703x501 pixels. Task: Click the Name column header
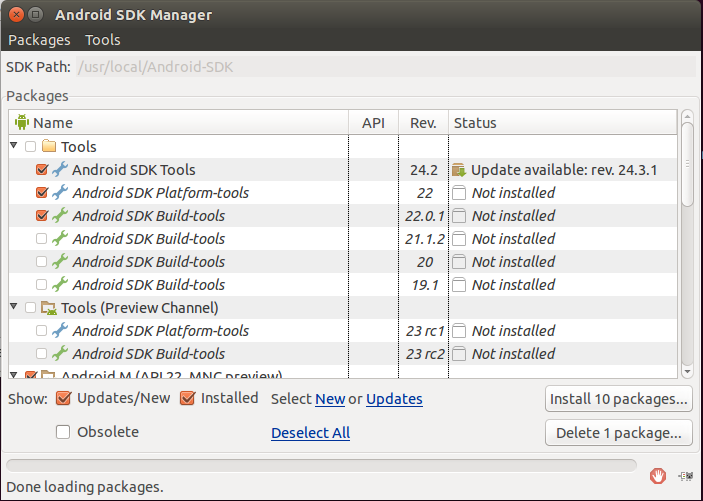(x=178, y=122)
